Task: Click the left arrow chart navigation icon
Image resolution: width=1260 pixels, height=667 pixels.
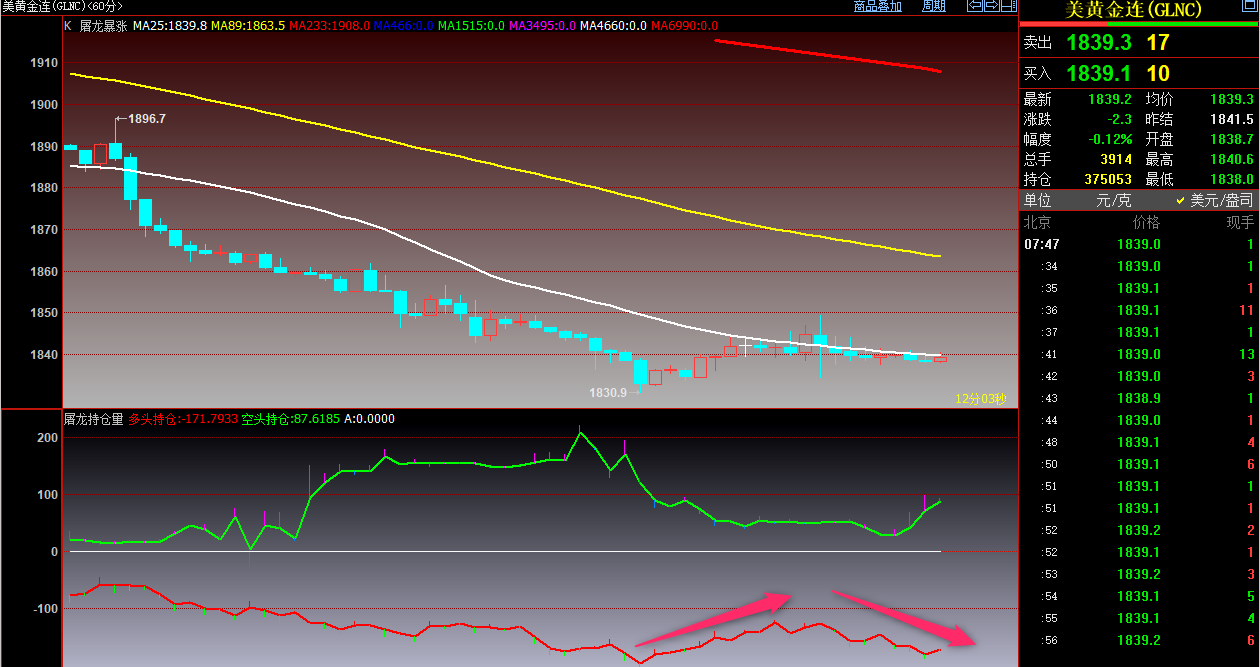Action: point(974,6)
